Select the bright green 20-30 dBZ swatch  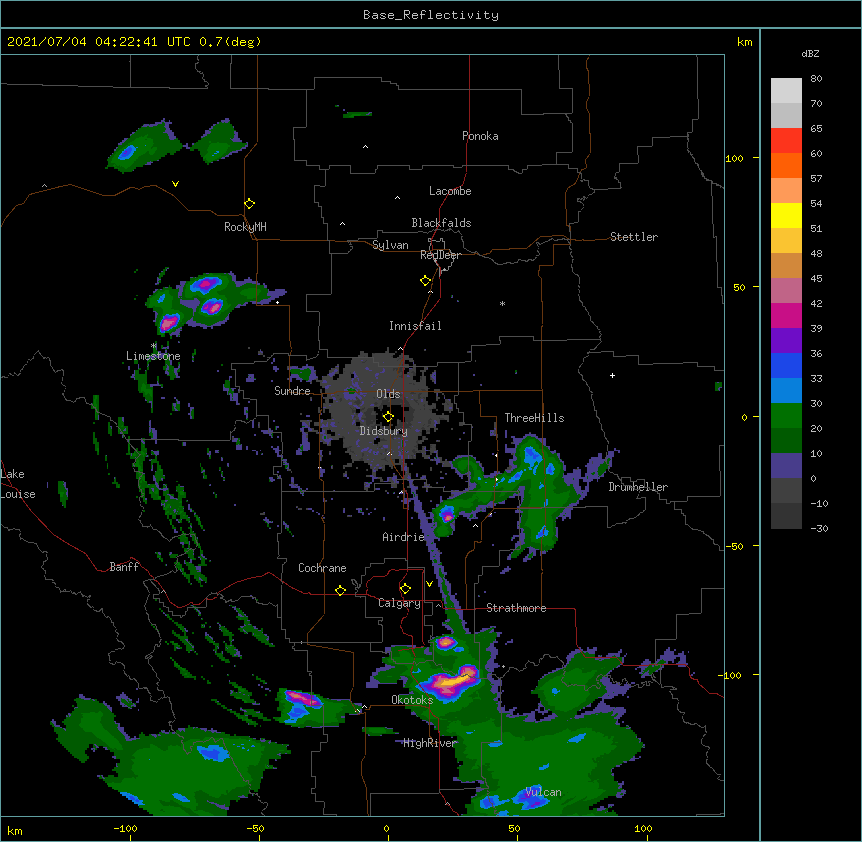point(786,416)
